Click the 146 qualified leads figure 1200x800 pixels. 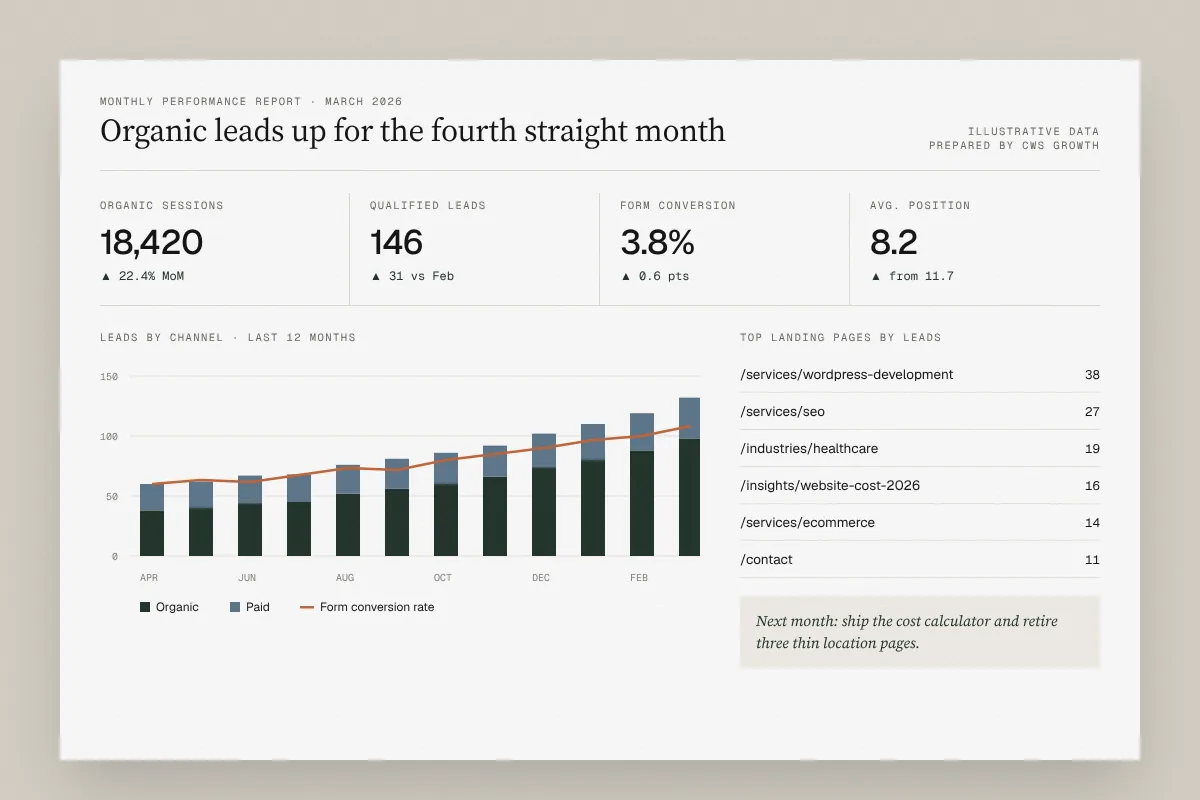(397, 242)
